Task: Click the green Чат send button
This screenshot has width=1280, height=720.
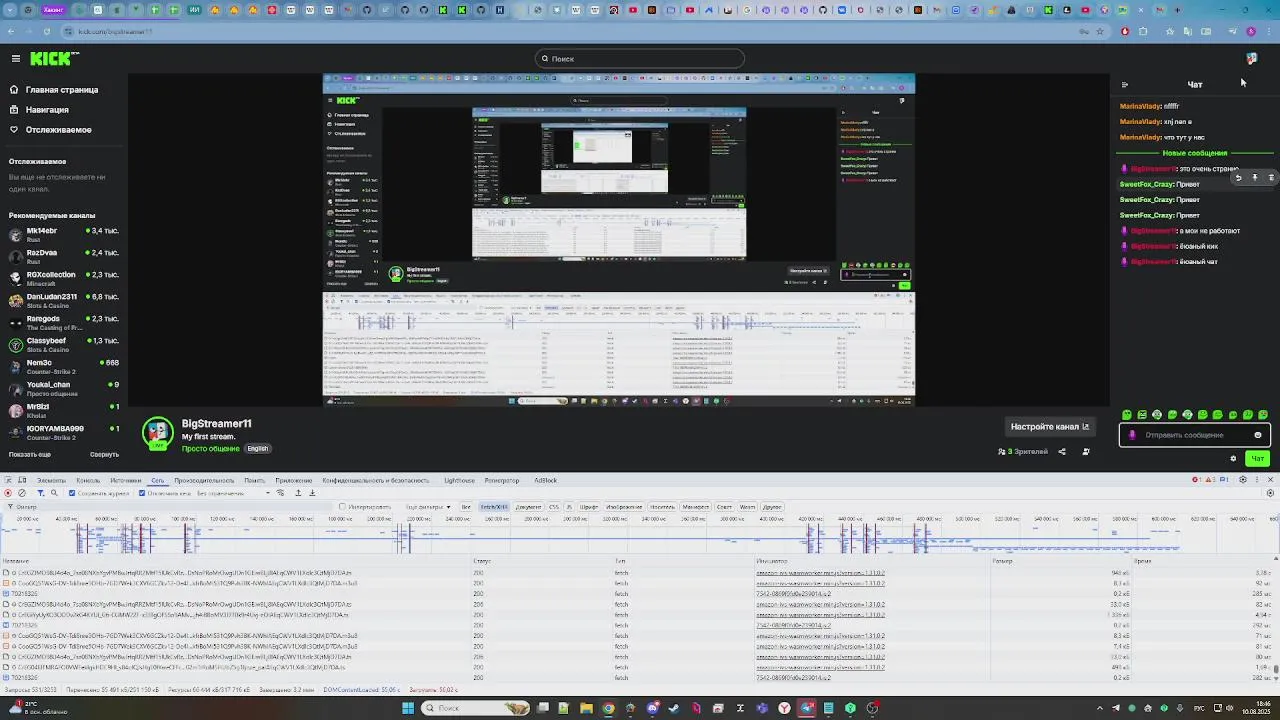Action: 1257,459
